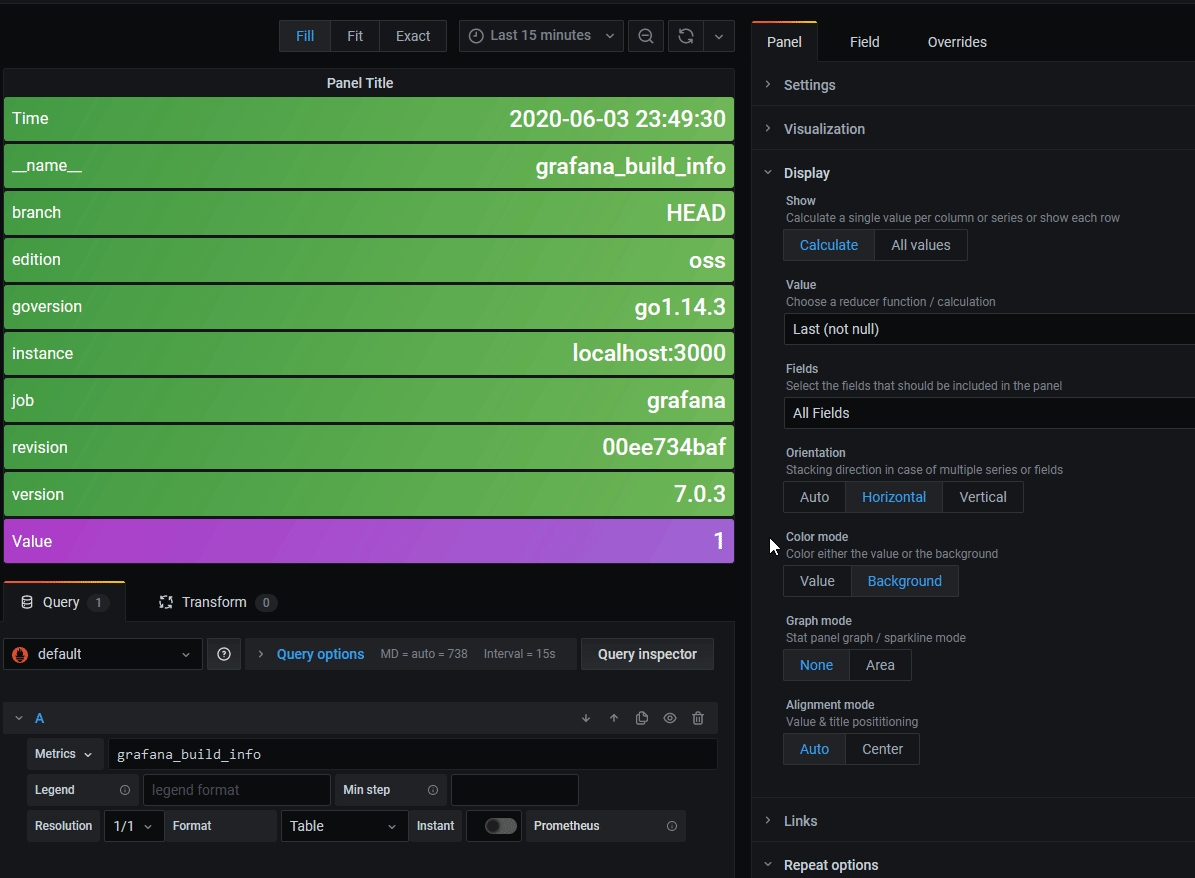
Task: Zoom out the time range
Action: 645,35
